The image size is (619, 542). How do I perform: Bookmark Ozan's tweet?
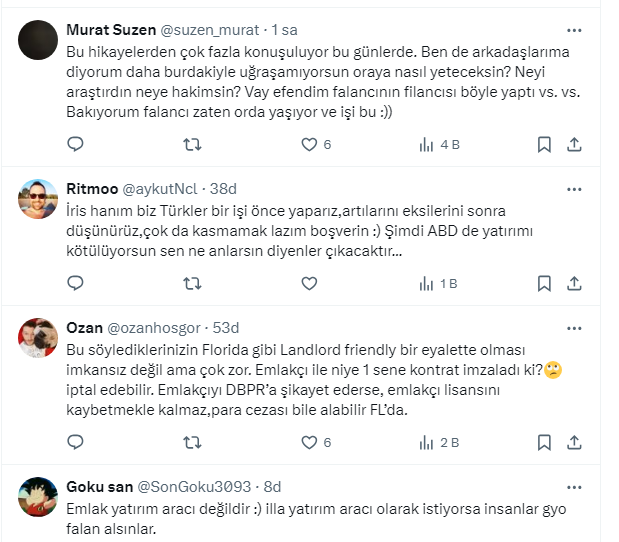tap(544, 441)
